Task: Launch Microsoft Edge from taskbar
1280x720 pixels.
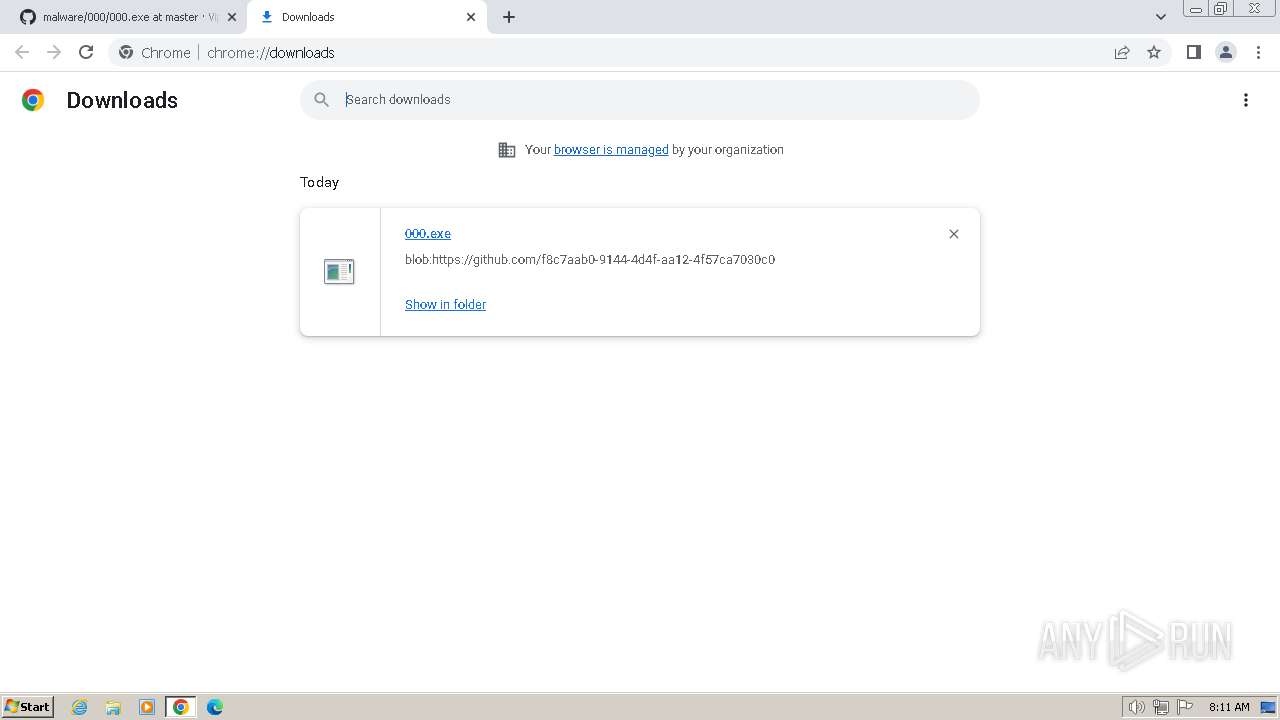Action: (215, 707)
